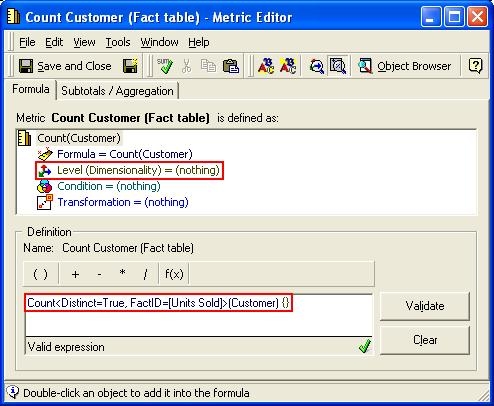Select the Transformation = (nothing) row
Screen dimensions: 494x406
pyautogui.click(x=113, y=202)
